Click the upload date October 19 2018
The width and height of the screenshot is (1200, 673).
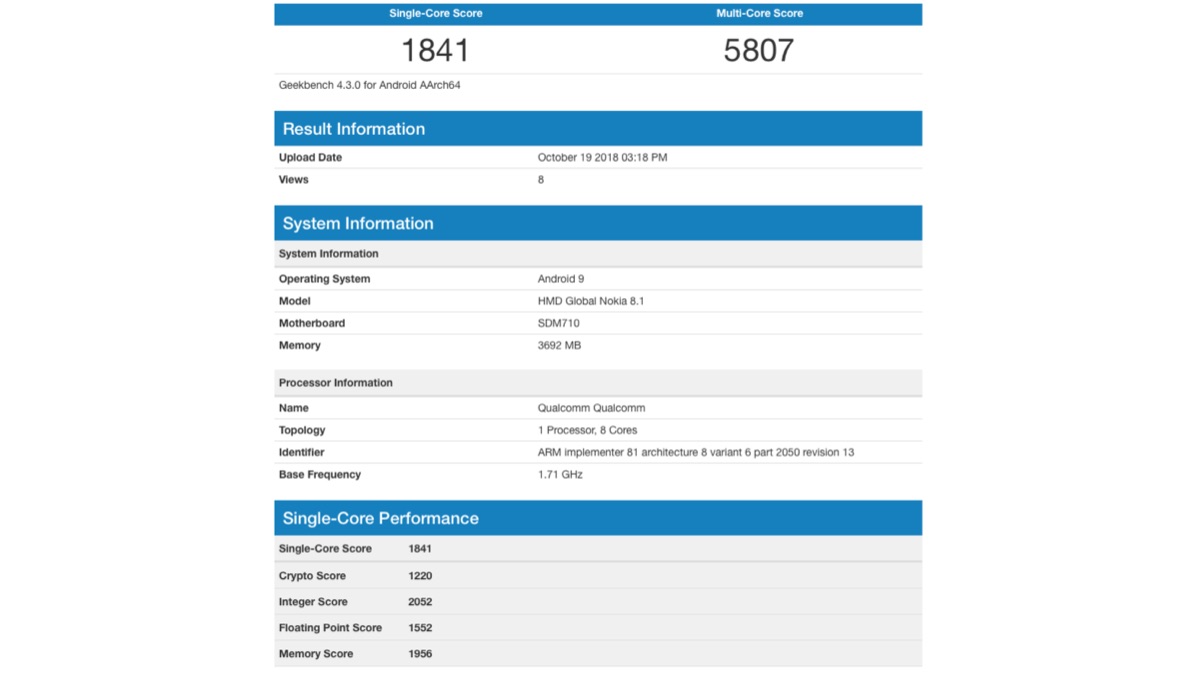coord(602,158)
